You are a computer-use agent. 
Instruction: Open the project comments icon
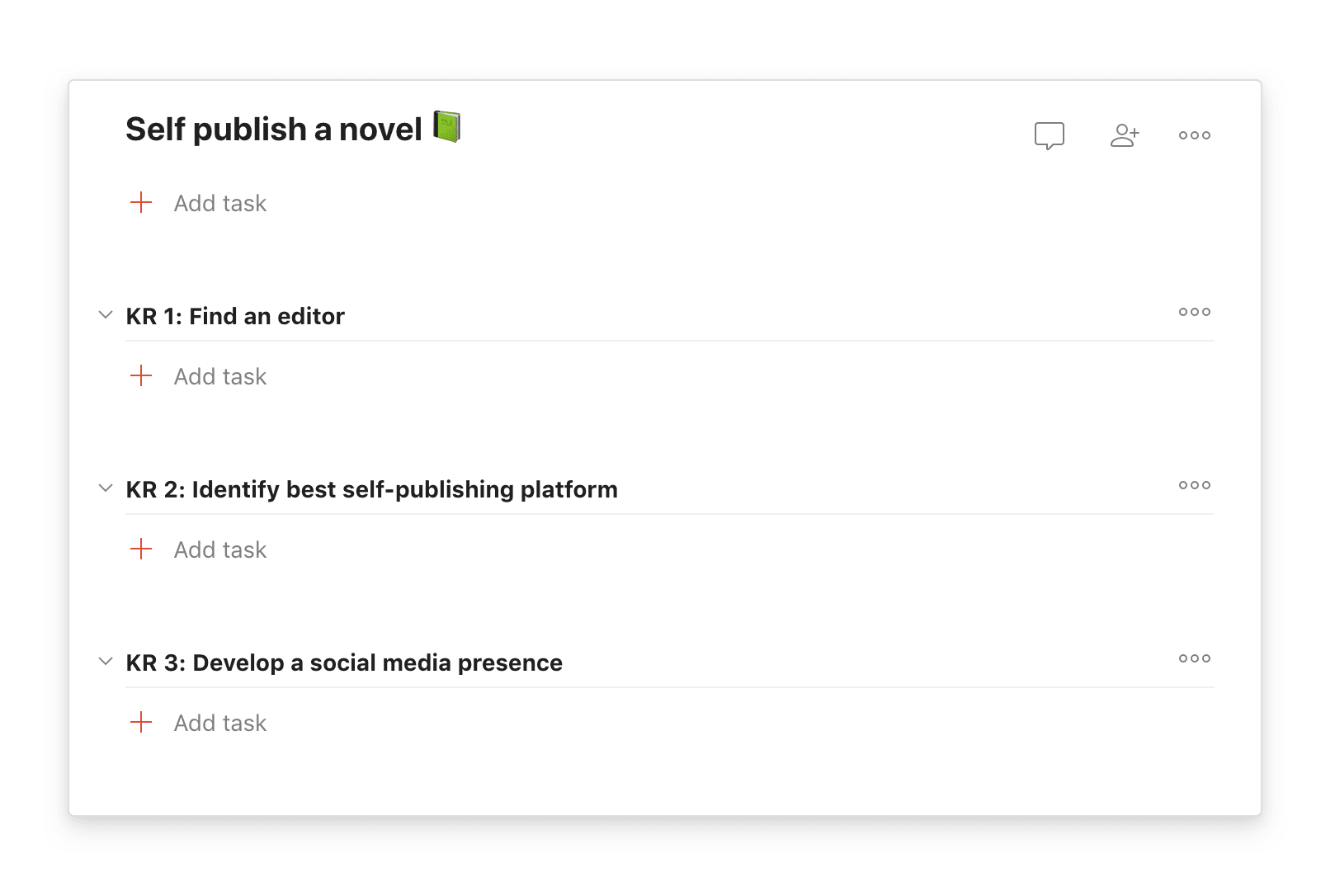click(x=1049, y=134)
